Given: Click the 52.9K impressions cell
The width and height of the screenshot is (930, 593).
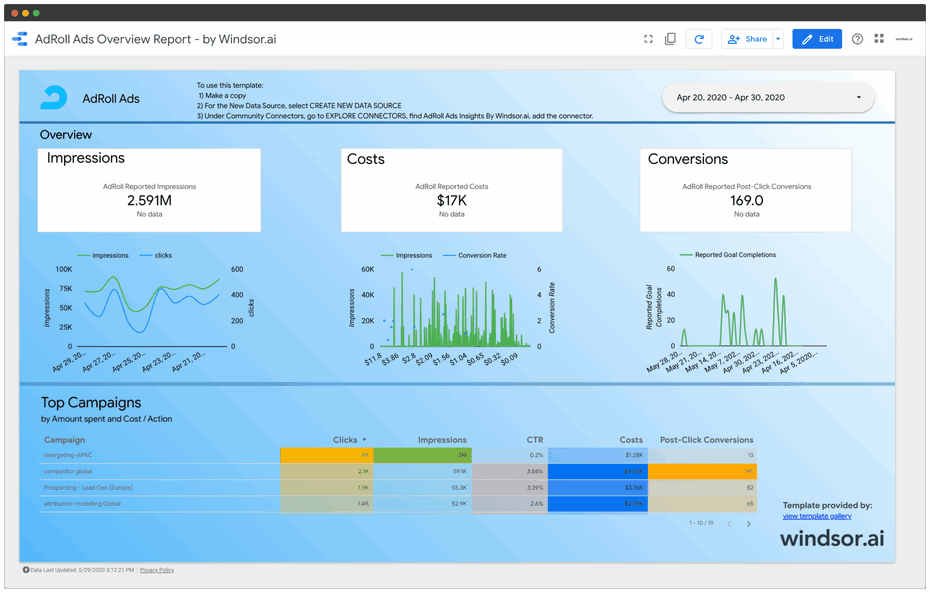Looking at the screenshot, I should pyautogui.click(x=422, y=503).
